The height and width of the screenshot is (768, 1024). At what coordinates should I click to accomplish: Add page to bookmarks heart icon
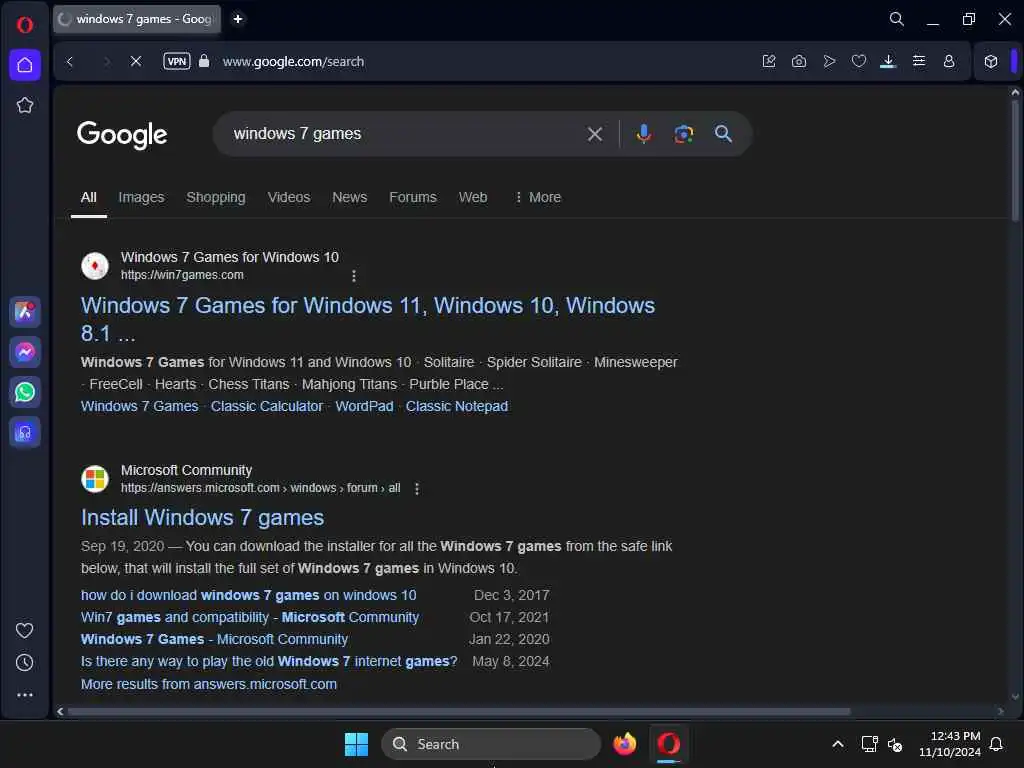(859, 61)
